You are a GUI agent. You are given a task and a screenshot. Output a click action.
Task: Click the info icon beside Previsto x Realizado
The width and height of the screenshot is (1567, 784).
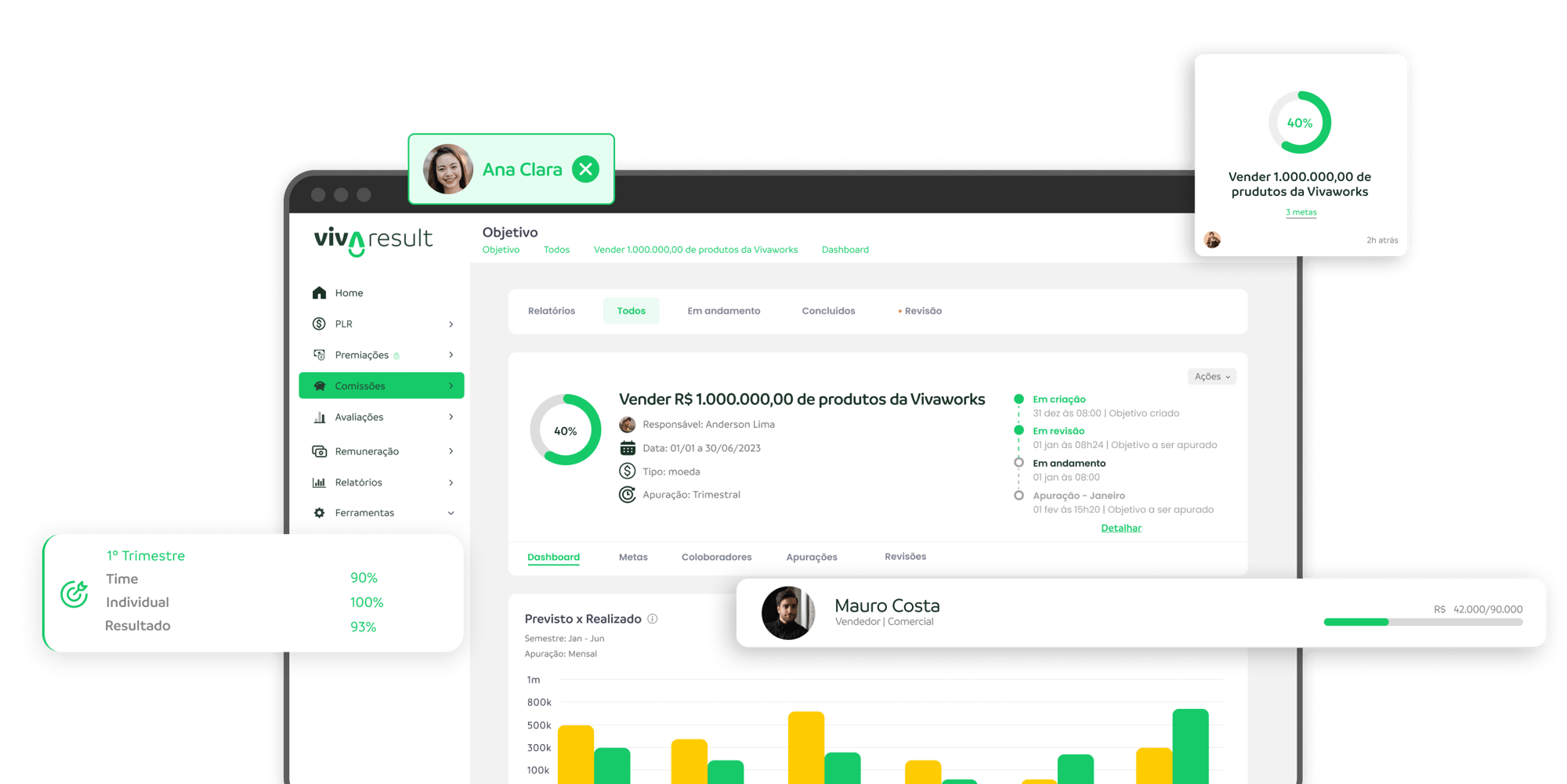tap(653, 619)
